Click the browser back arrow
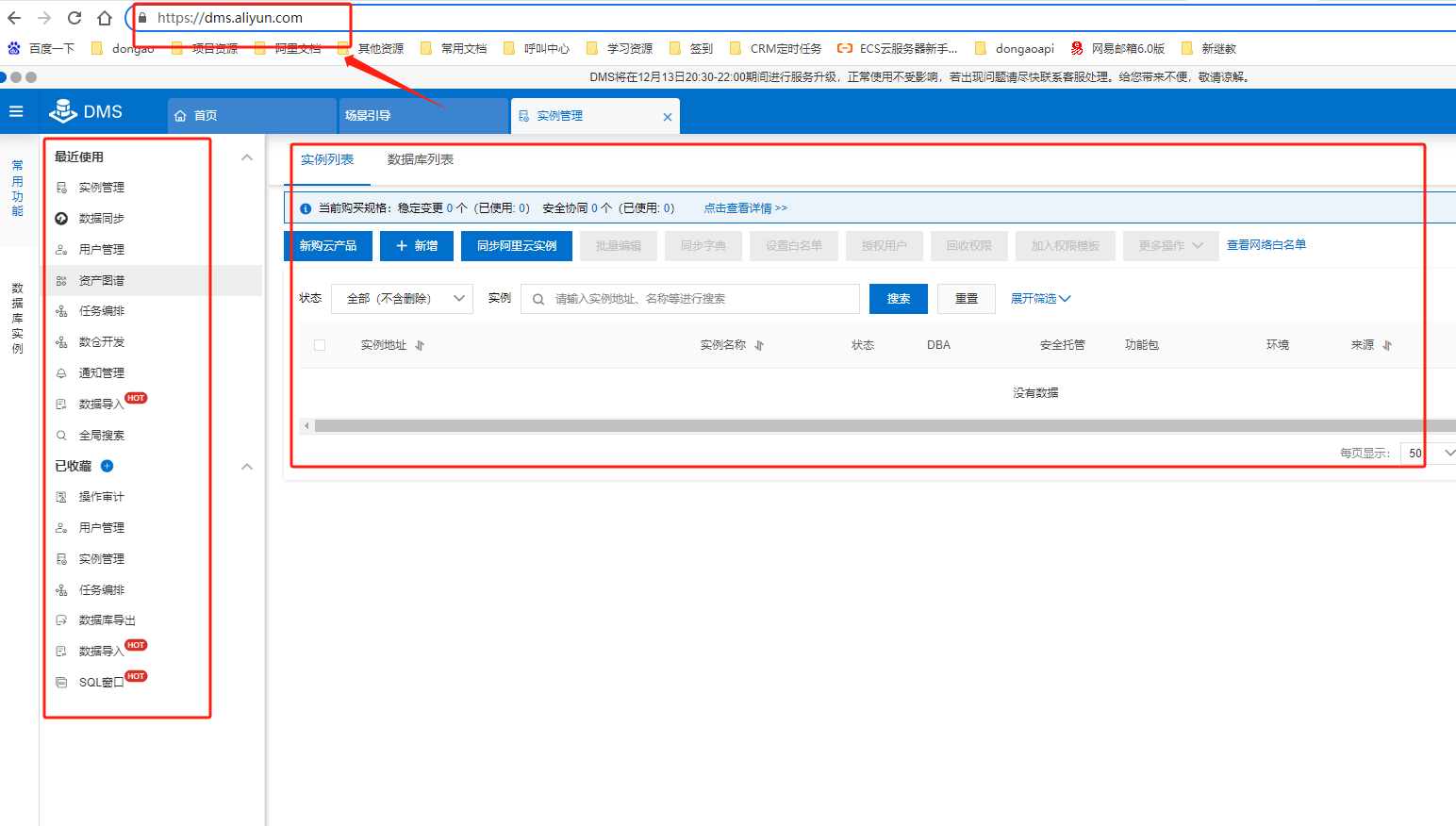The height and width of the screenshot is (826, 1456). (x=14, y=18)
